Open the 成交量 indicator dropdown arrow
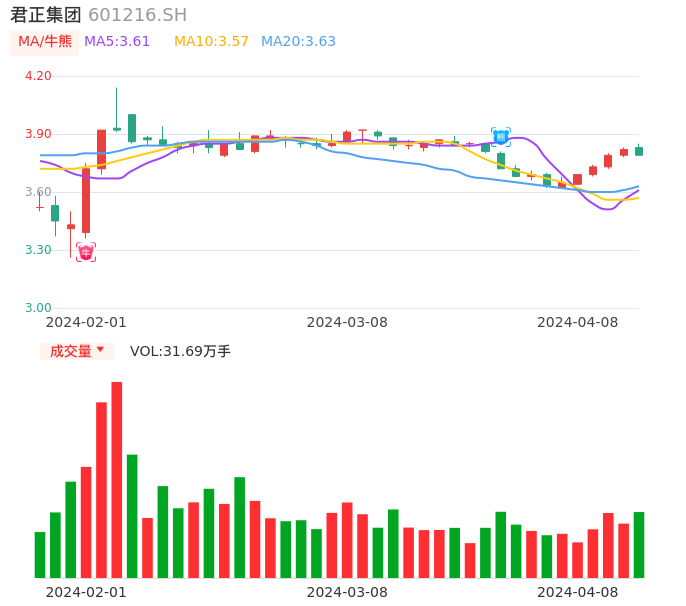Image resolution: width=686 pixels, height=606 pixels. coord(100,350)
